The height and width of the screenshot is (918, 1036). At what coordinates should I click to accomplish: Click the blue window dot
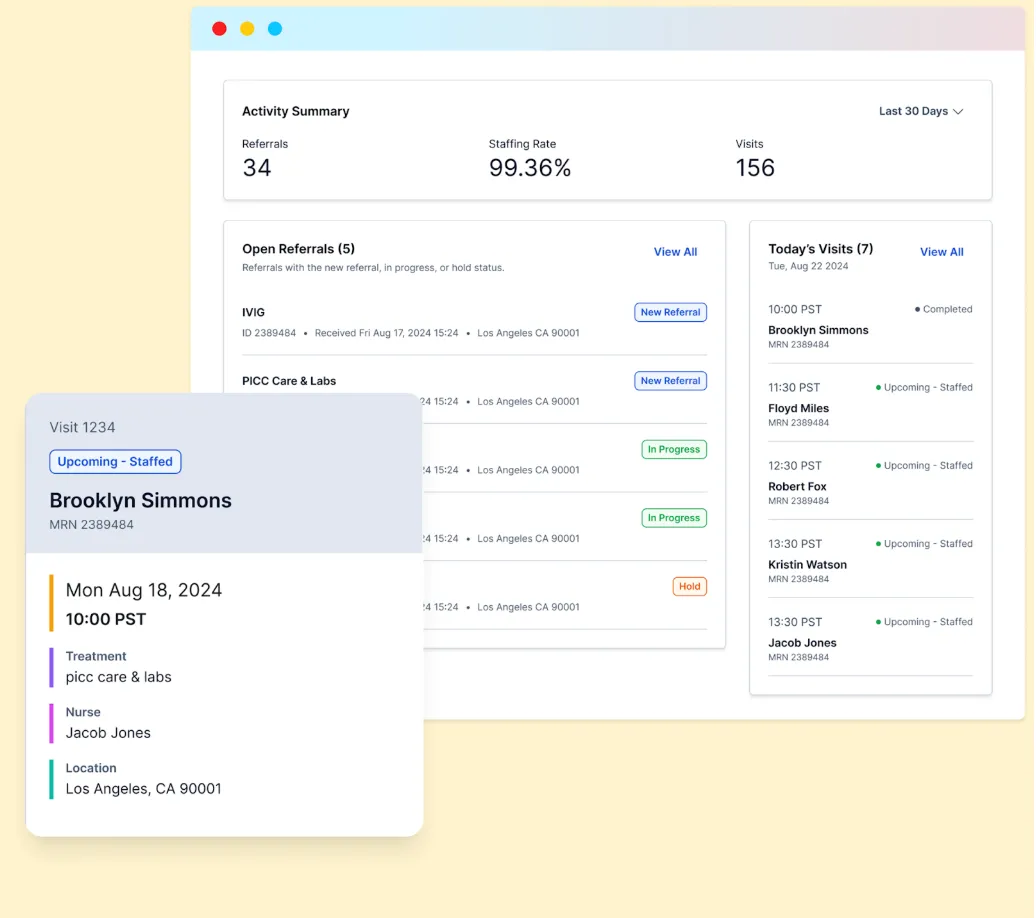275,28
